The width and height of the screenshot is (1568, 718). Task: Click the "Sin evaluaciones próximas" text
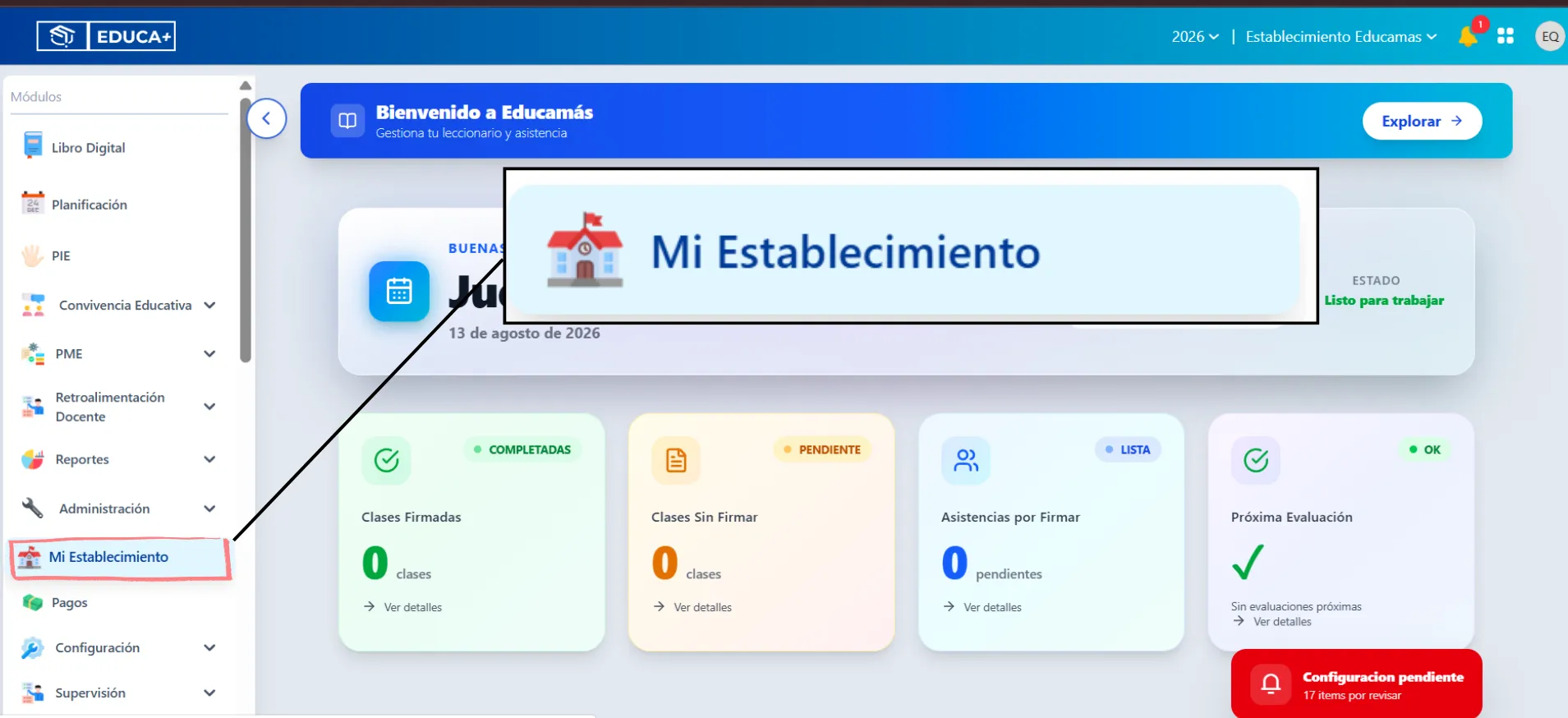1296,606
